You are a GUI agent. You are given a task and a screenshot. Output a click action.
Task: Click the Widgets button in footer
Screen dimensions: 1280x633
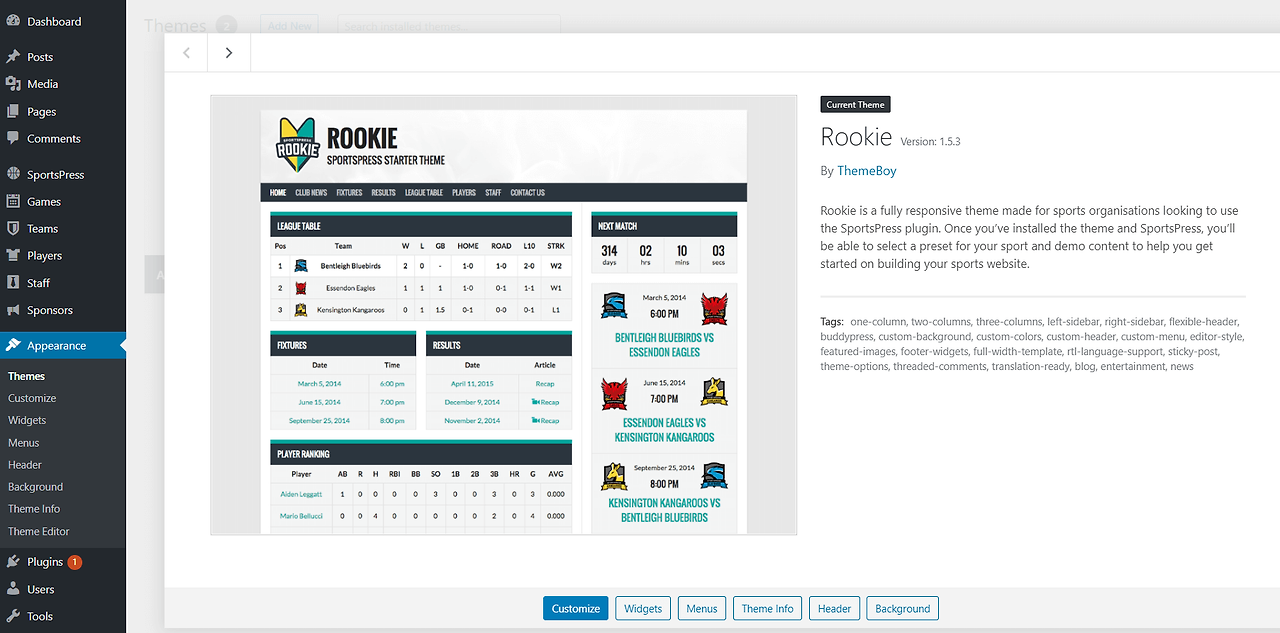pyautogui.click(x=643, y=608)
